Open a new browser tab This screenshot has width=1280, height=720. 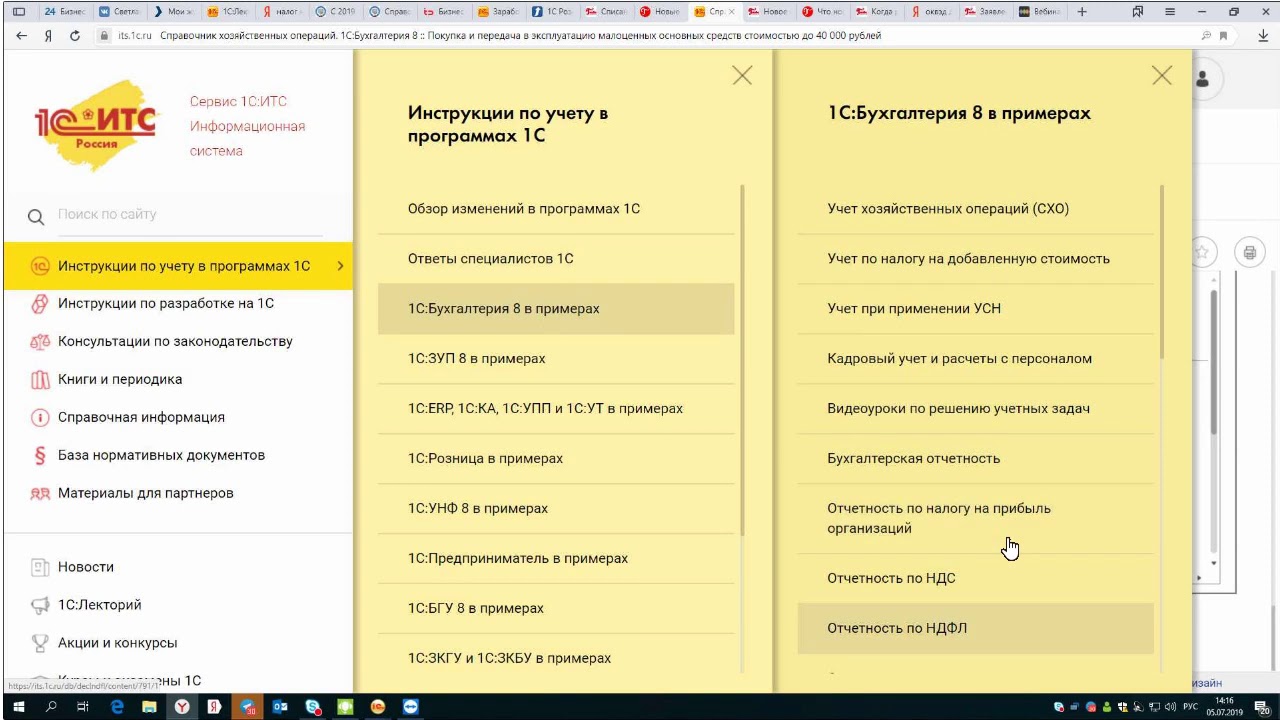1082,12
